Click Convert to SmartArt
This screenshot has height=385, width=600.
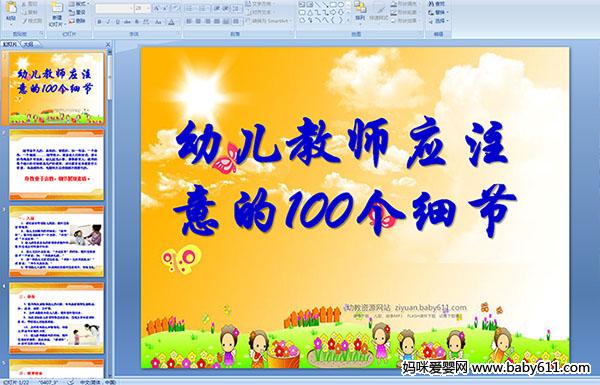click(269, 21)
